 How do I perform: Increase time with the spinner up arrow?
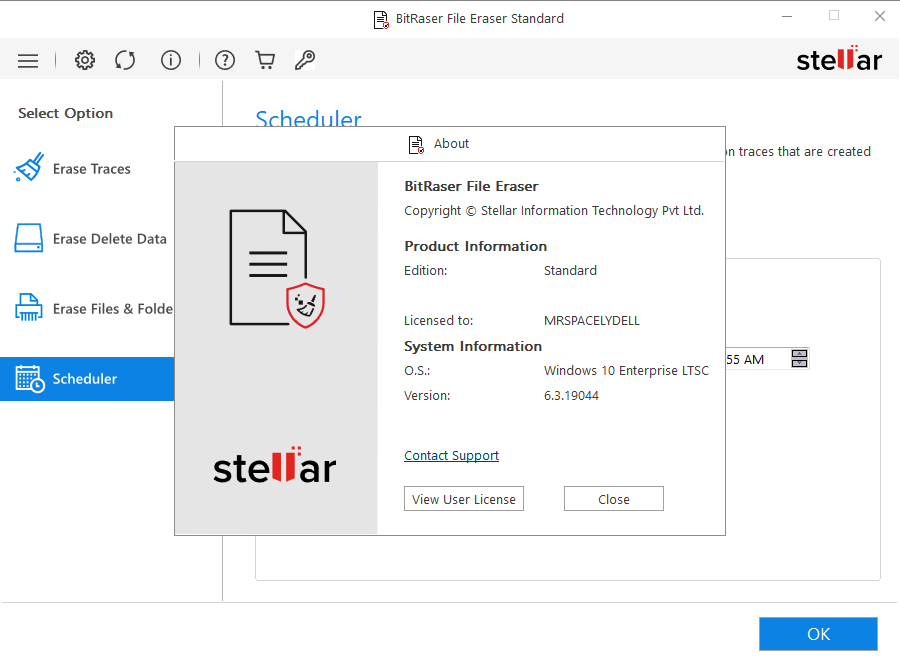[800, 354]
